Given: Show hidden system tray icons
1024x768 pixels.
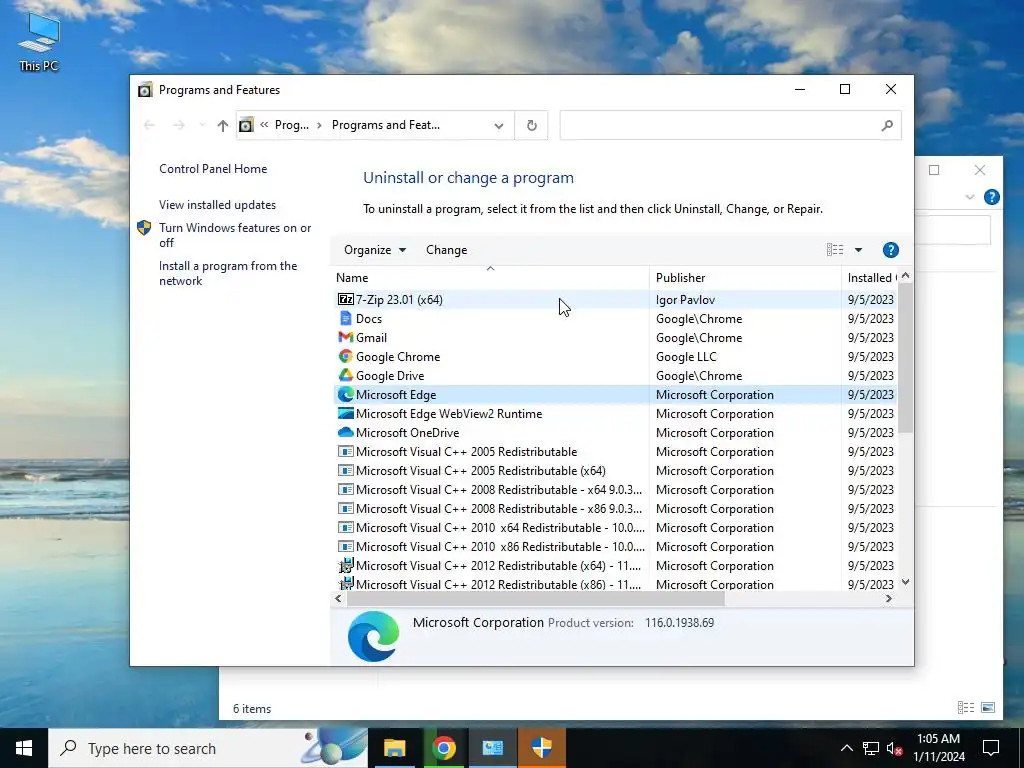Looking at the screenshot, I should coord(846,748).
